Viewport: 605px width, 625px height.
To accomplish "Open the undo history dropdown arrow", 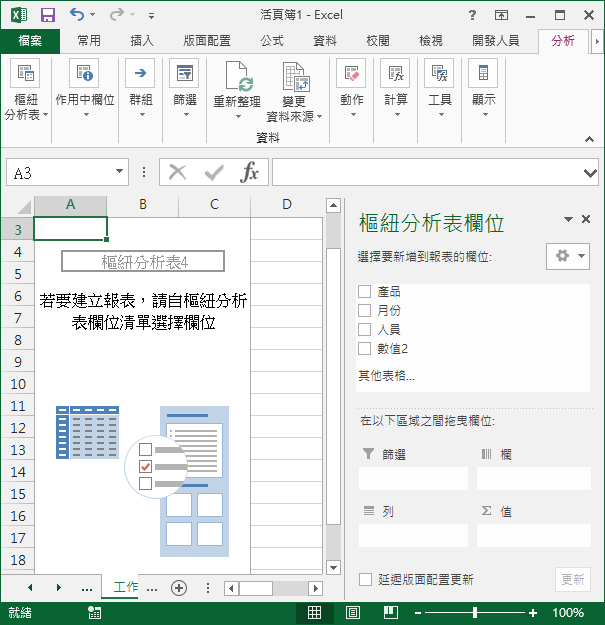I will click(x=93, y=15).
